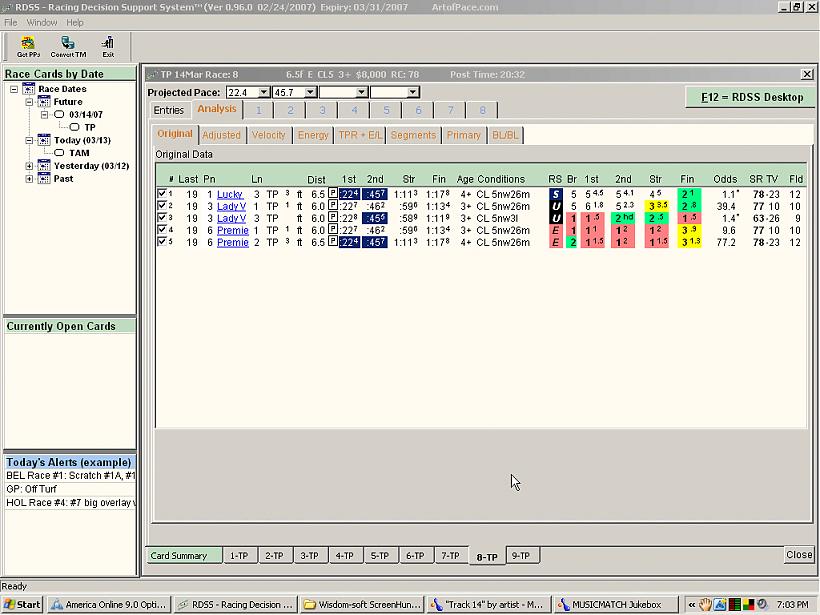
Task: Open Wisdom-soft ScreenHunter taskbar item
Action: (x=362, y=605)
